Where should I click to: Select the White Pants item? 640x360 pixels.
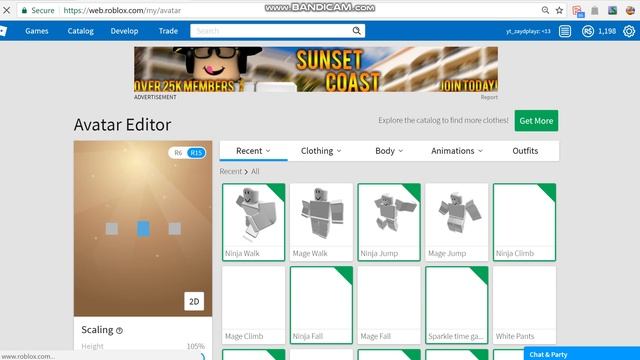point(524,305)
